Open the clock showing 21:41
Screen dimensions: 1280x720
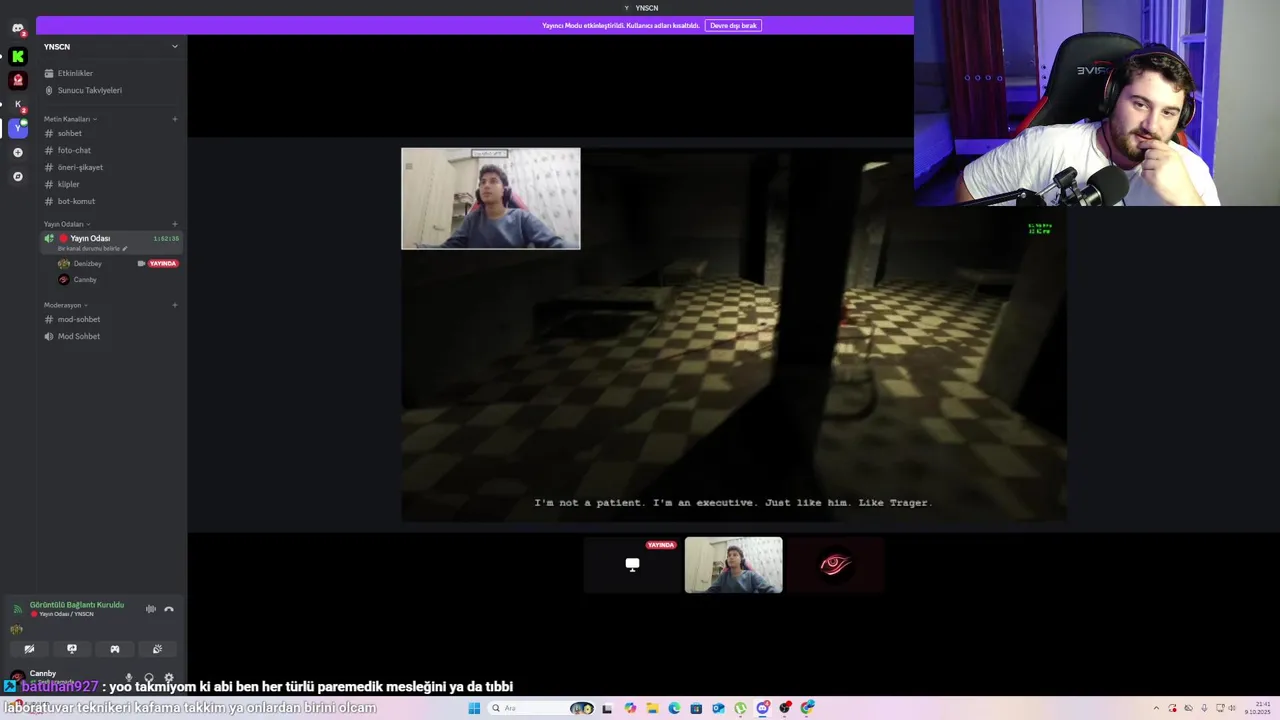click(x=1258, y=708)
